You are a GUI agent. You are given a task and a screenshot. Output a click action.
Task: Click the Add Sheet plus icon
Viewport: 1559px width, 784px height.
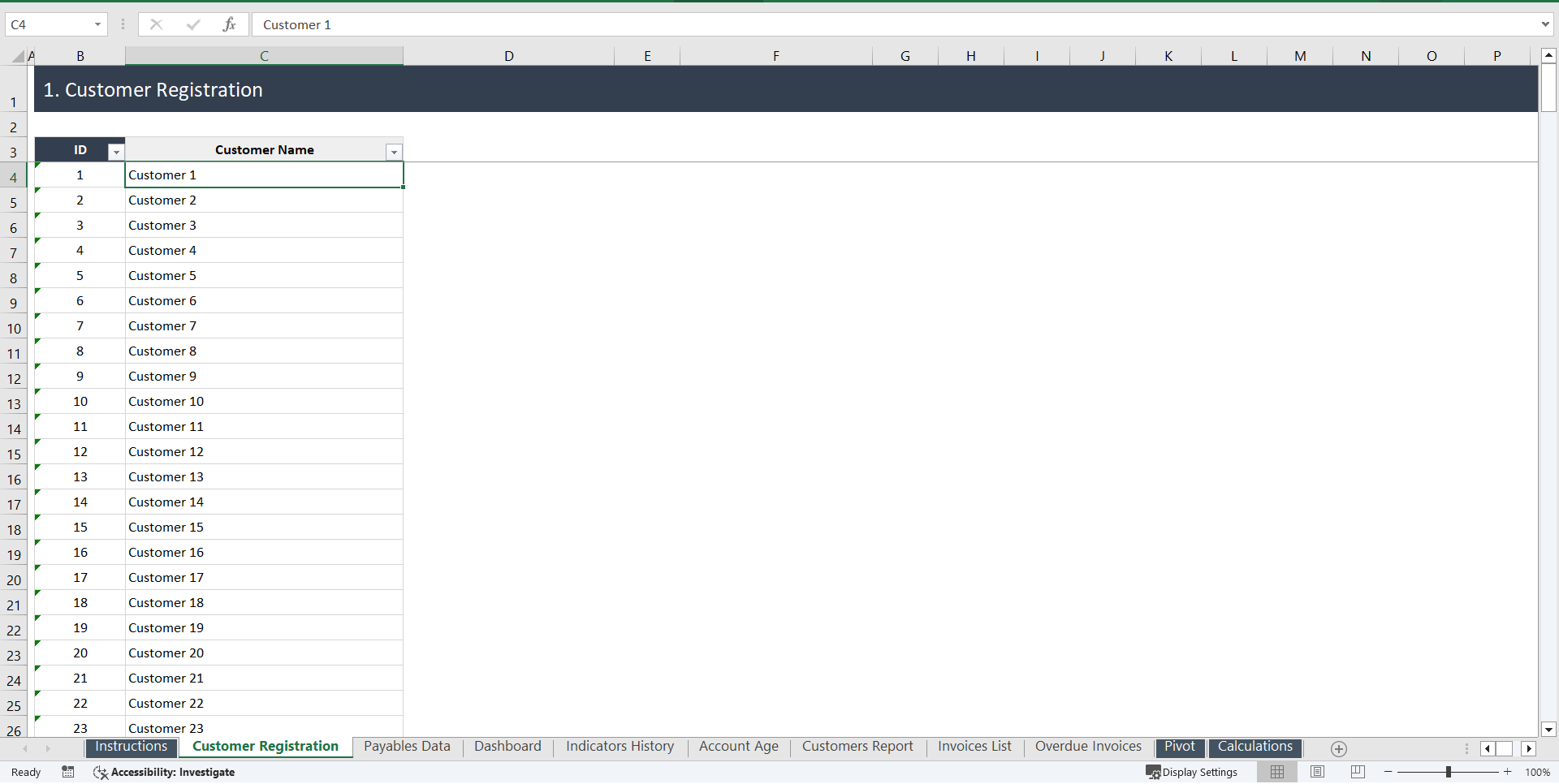pos(1339,749)
